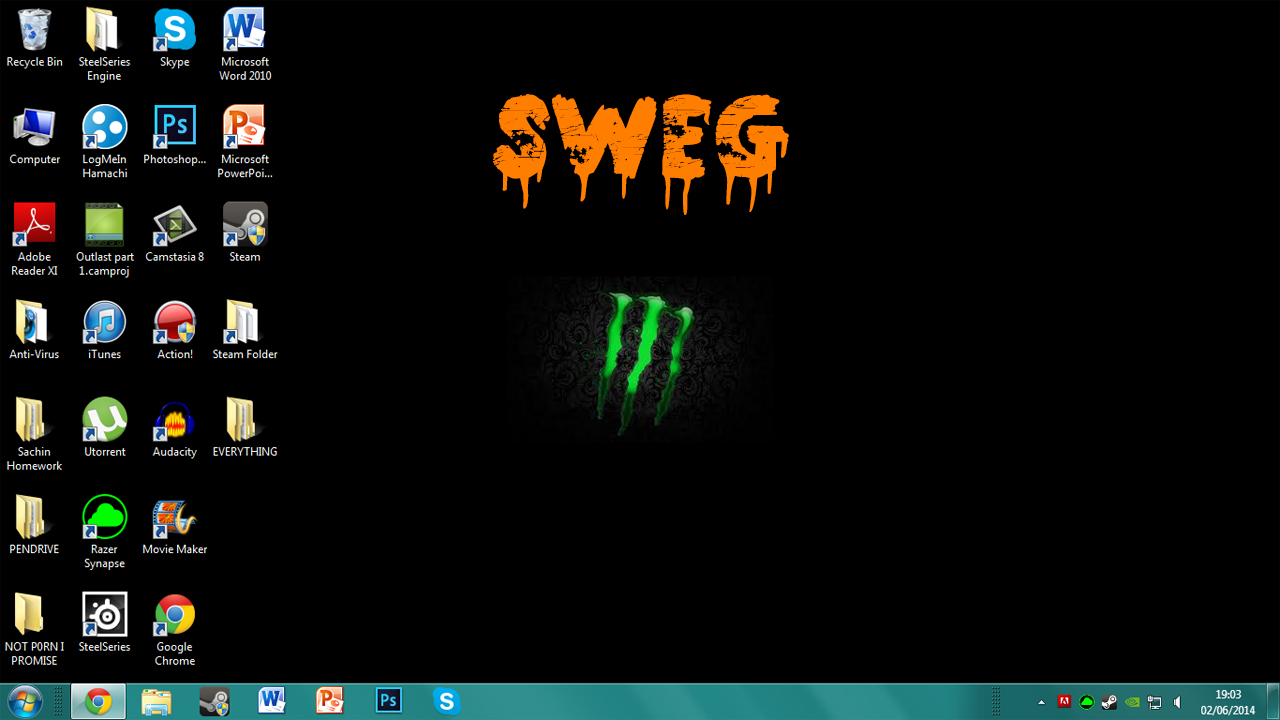Select the Action! recorder desktop icon

pyautogui.click(x=174, y=323)
